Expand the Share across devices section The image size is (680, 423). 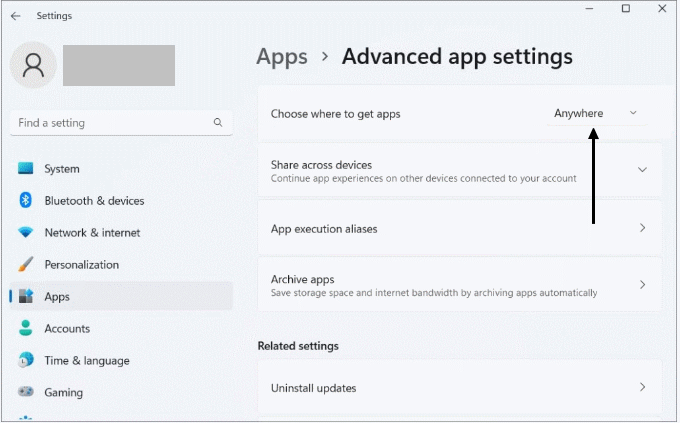tap(642, 170)
